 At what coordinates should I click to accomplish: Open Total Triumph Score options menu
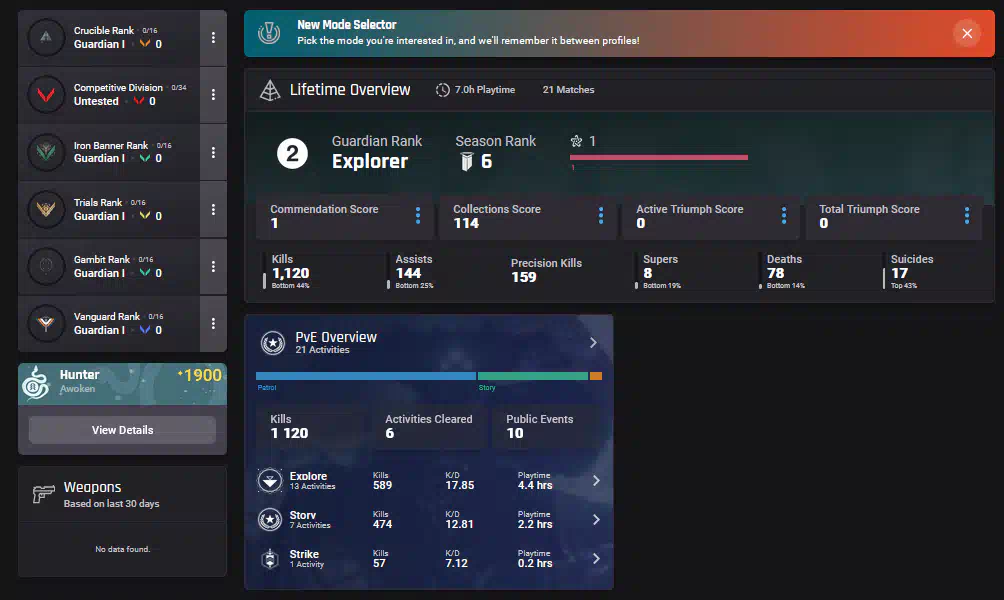click(967, 215)
